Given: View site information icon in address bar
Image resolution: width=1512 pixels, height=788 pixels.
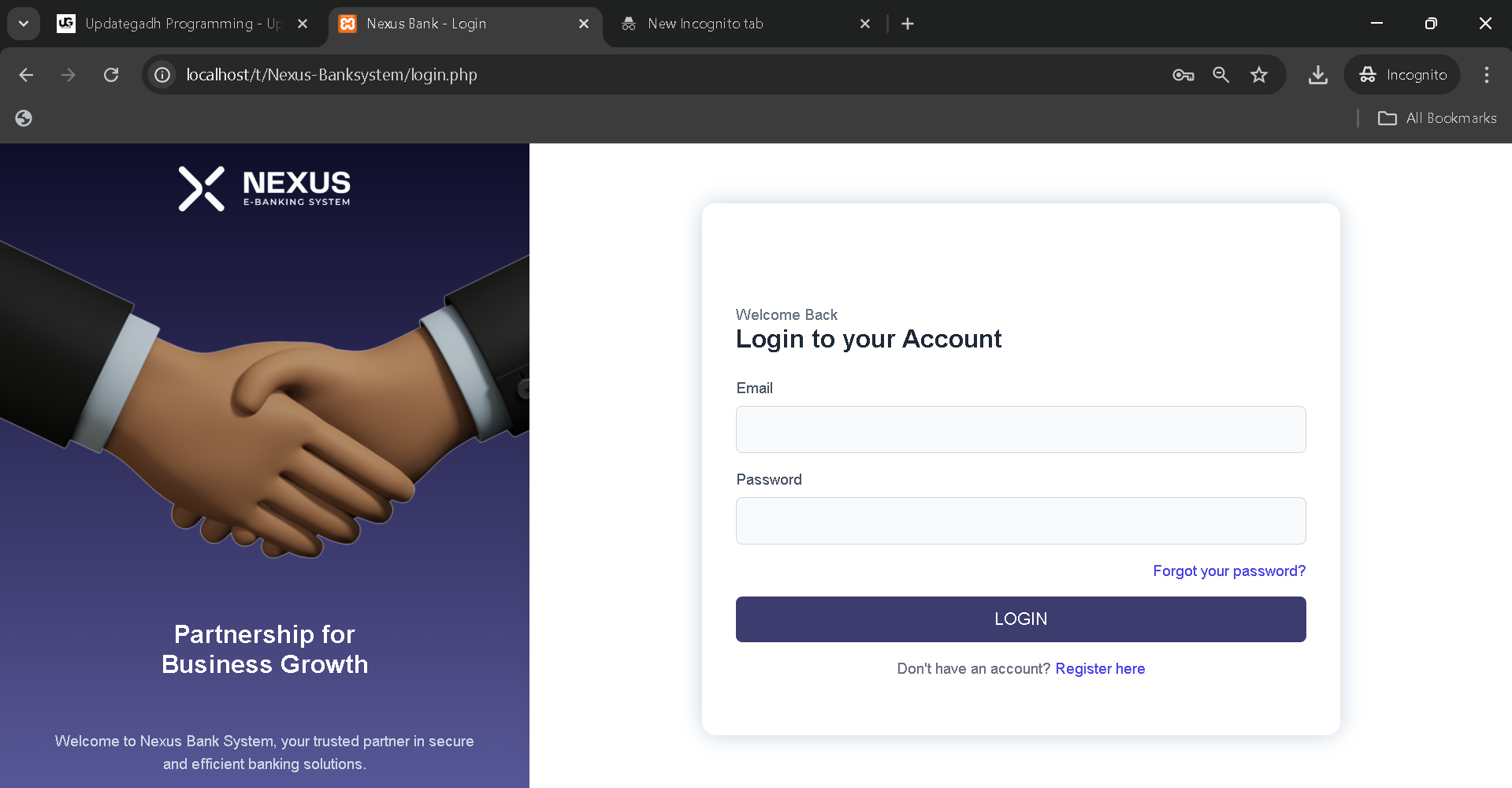Looking at the screenshot, I should (162, 75).
